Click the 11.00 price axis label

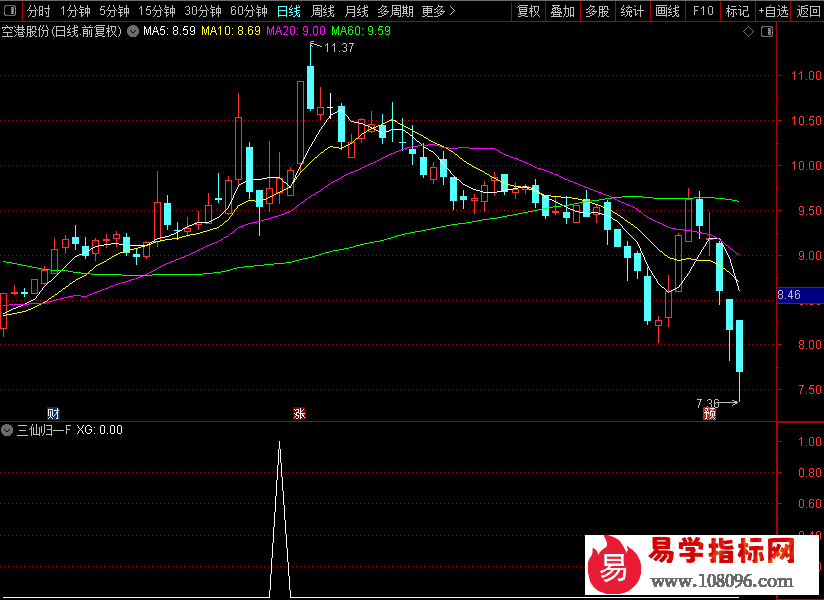click(x=806, y=76)
